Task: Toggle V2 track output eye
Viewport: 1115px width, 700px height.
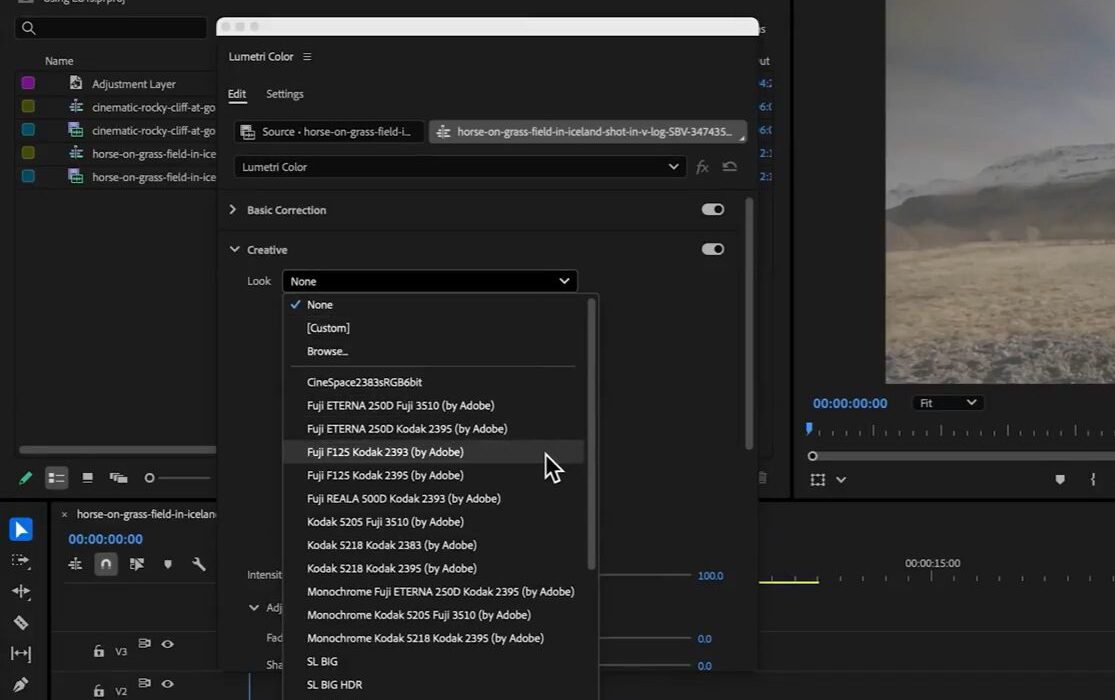Action: [168, 684]
